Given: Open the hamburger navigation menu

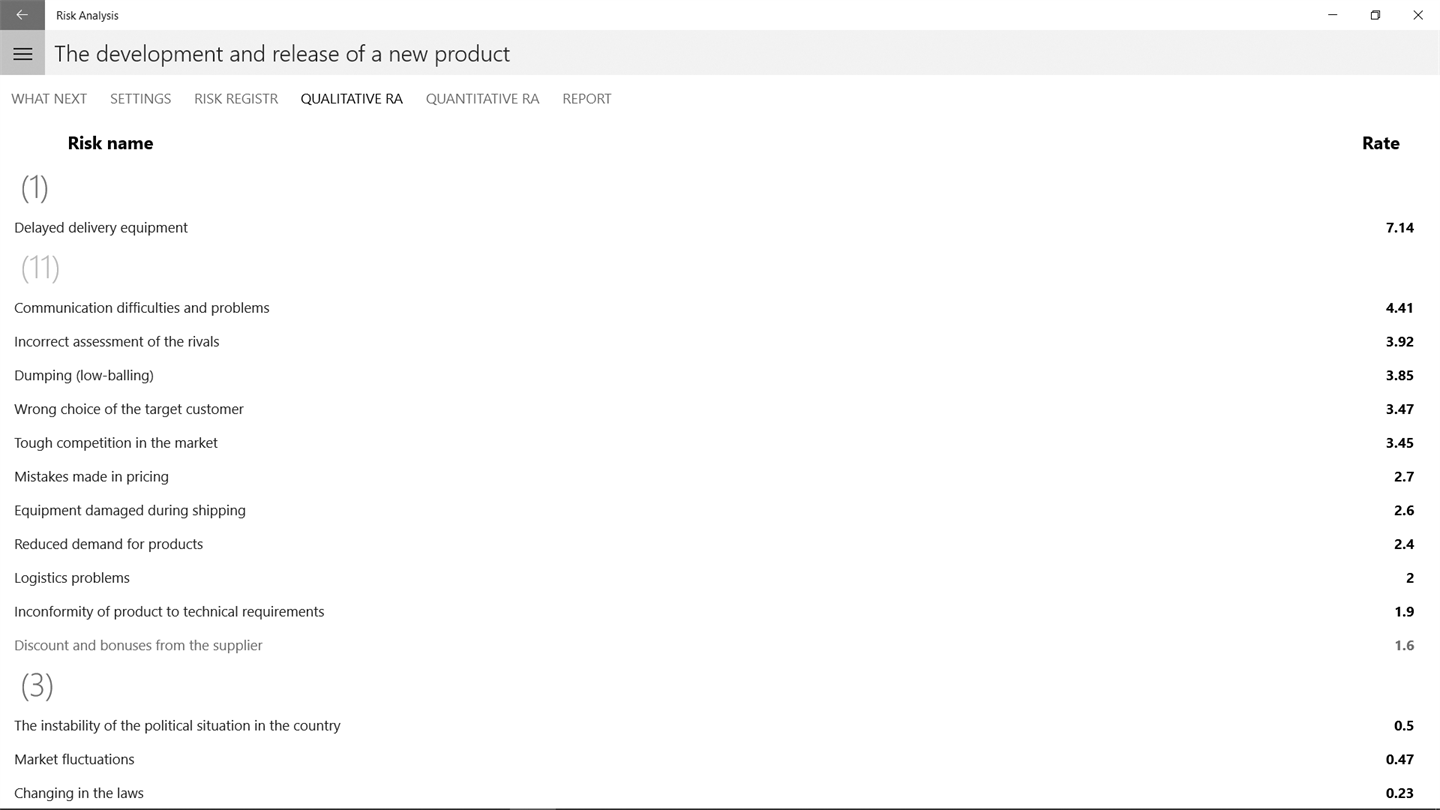Looking at the screenshot, I should 22,54.
